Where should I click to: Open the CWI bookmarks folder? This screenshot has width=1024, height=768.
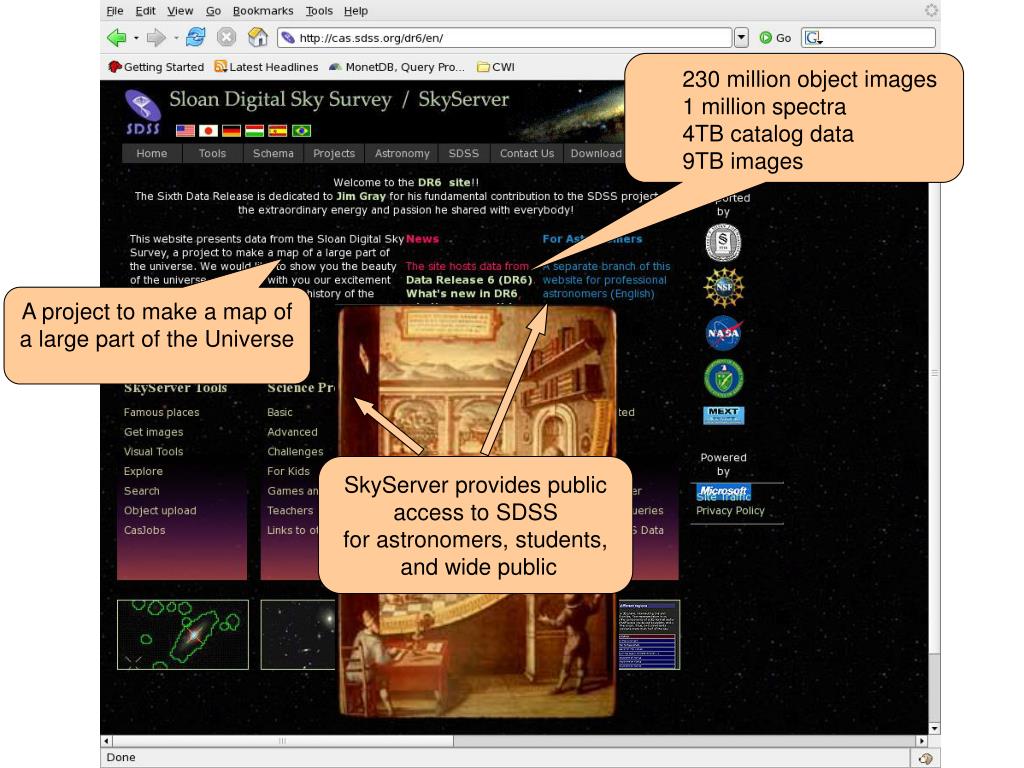[496, 67]
